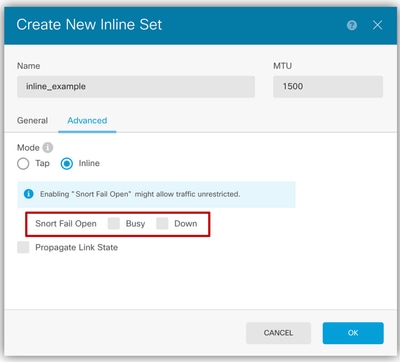Focus the Name field containing inline_example
The width and height of the screenshot is (400, 362).
pyautogui.click(x=136, y=87)
